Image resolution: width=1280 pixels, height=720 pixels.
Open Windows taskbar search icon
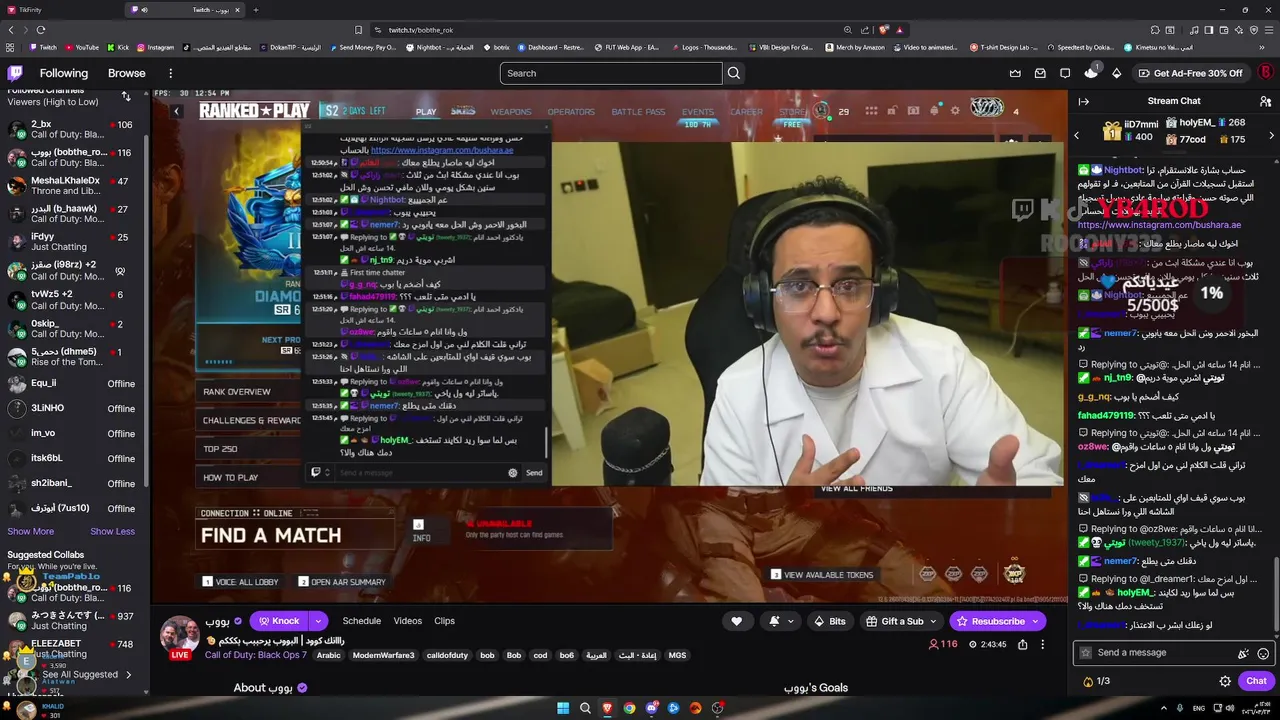click(585, 708)
